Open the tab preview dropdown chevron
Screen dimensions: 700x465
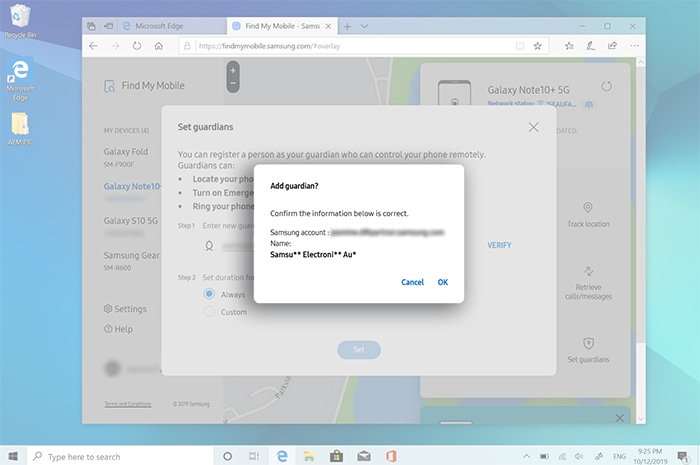pos(364,26)
